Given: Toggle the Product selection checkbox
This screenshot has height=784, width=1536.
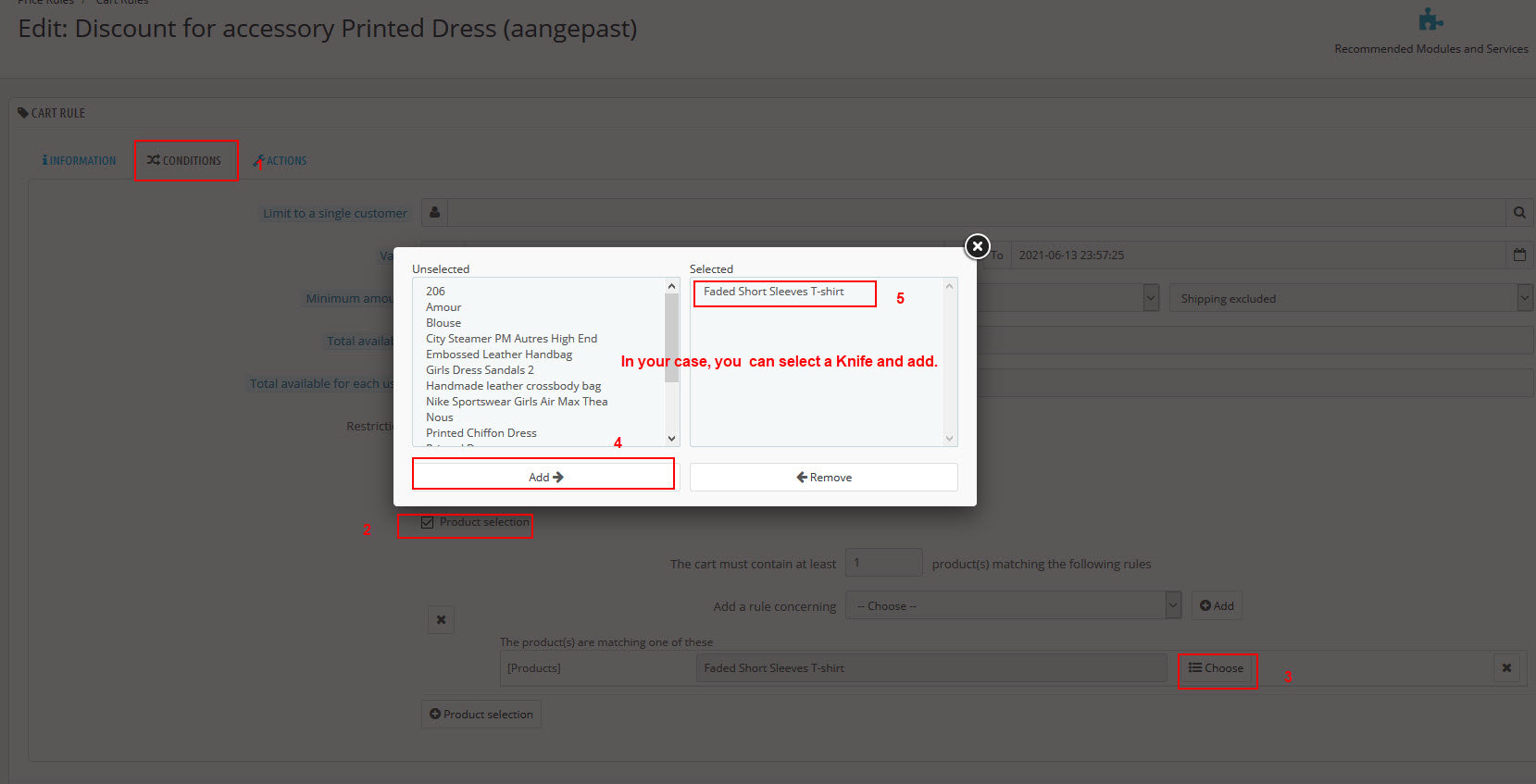Looking at the screenshot, I should point(427,522).
